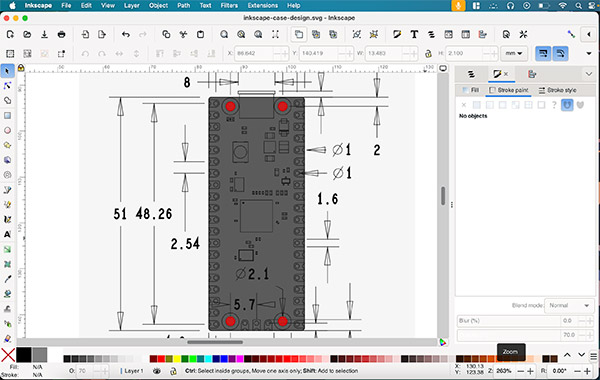
Task: Click the Save document icon
Action: [x=44, y=34]
